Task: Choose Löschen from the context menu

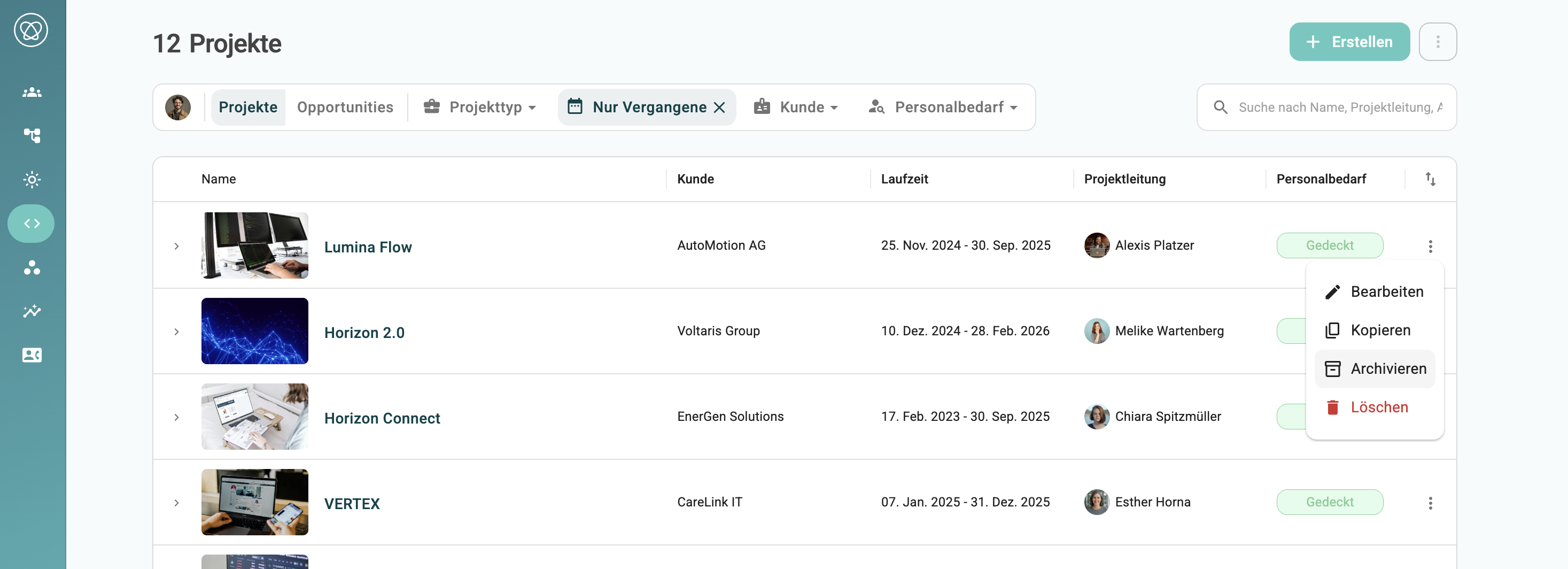Action: click(1375, 407)
